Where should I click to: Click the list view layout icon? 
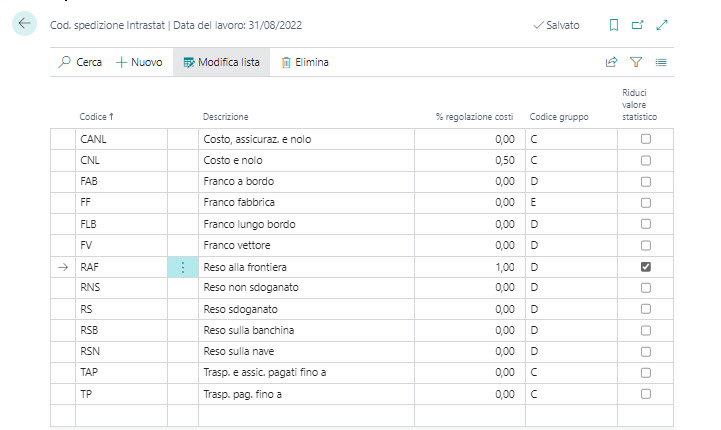(661, 62)
